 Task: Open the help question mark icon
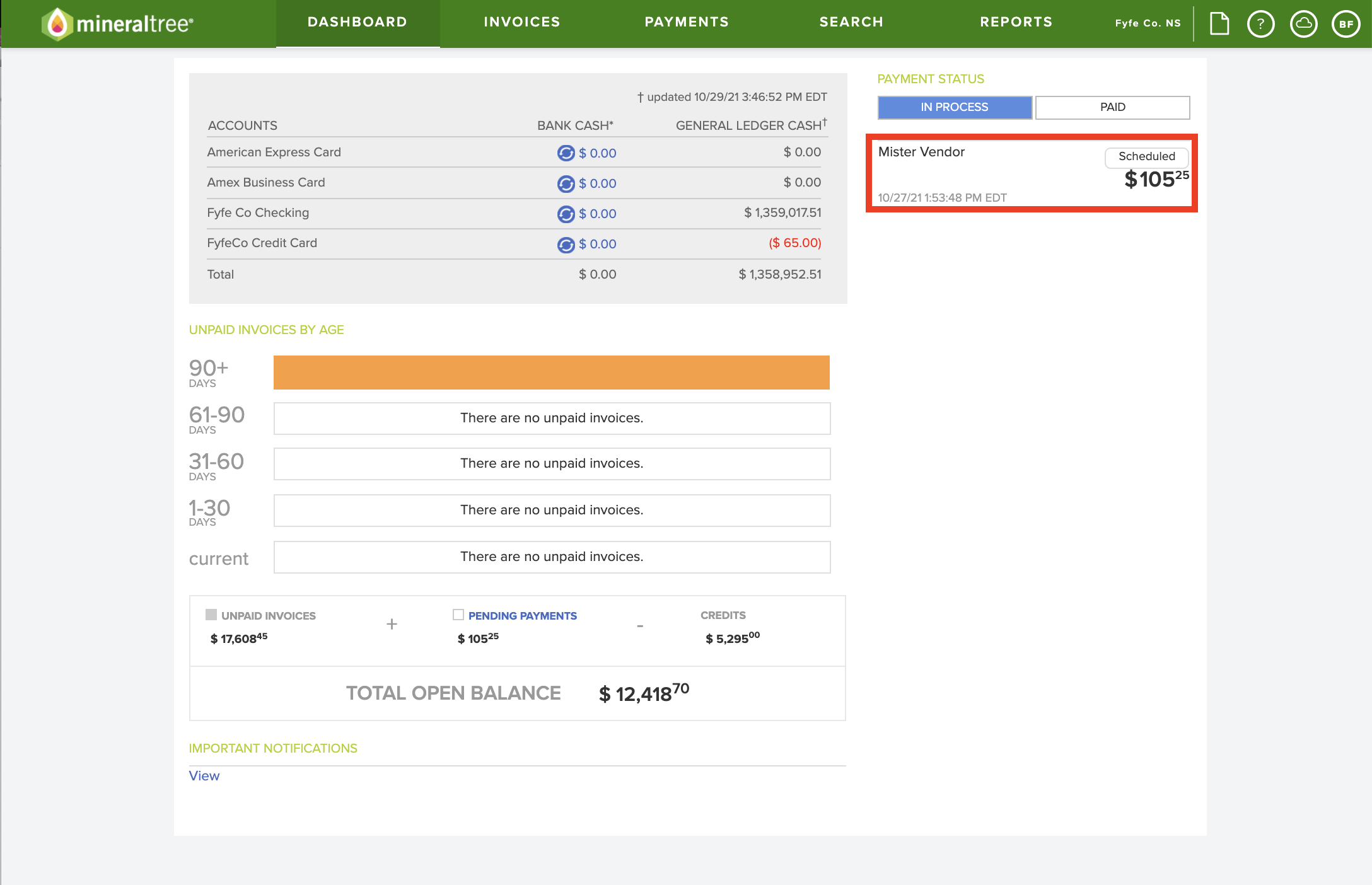[x=1260, y=24]
